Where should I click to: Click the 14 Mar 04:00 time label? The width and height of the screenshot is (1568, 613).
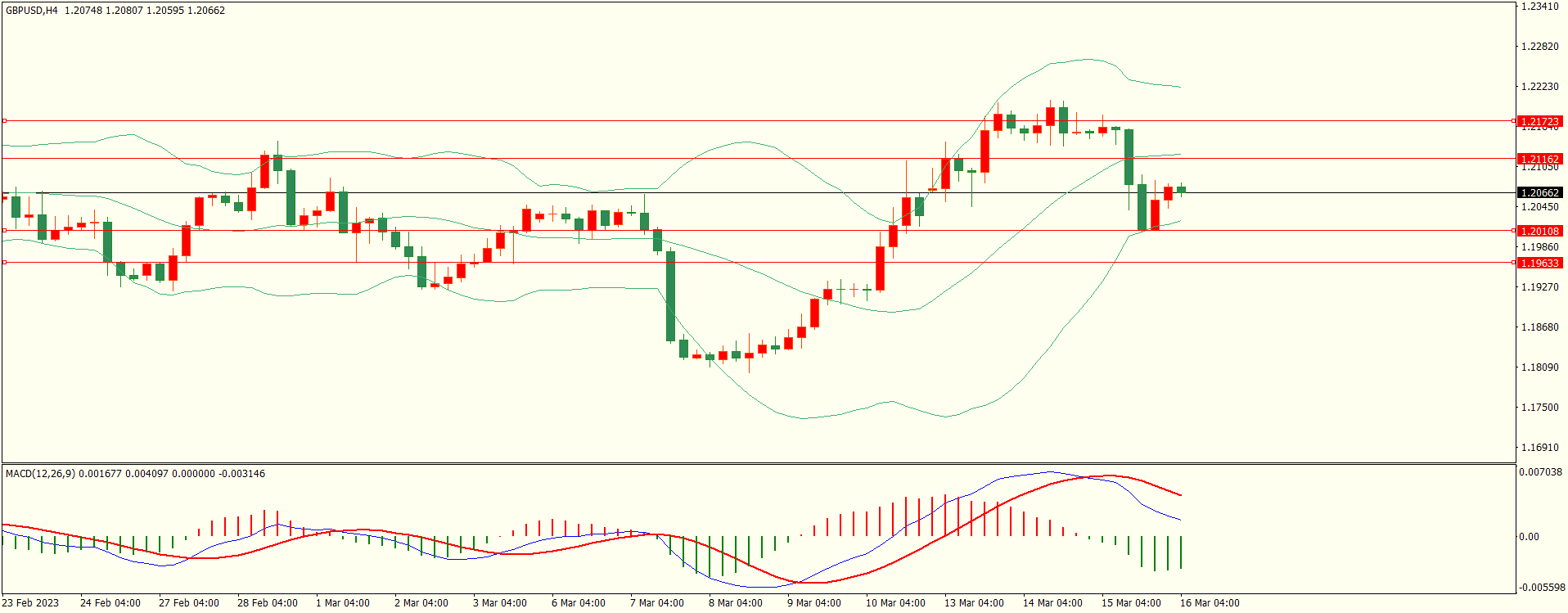pyautogui.click(x=1053, y=603)
